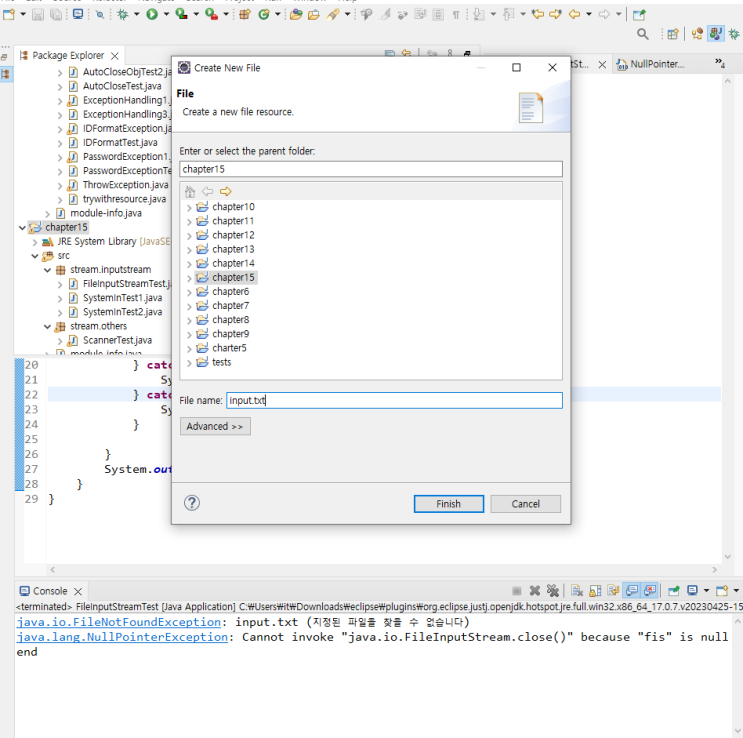Viewport: 743px width, 738px height.
Task: Click the green Run button in toolbar
Action: (152, 15)
